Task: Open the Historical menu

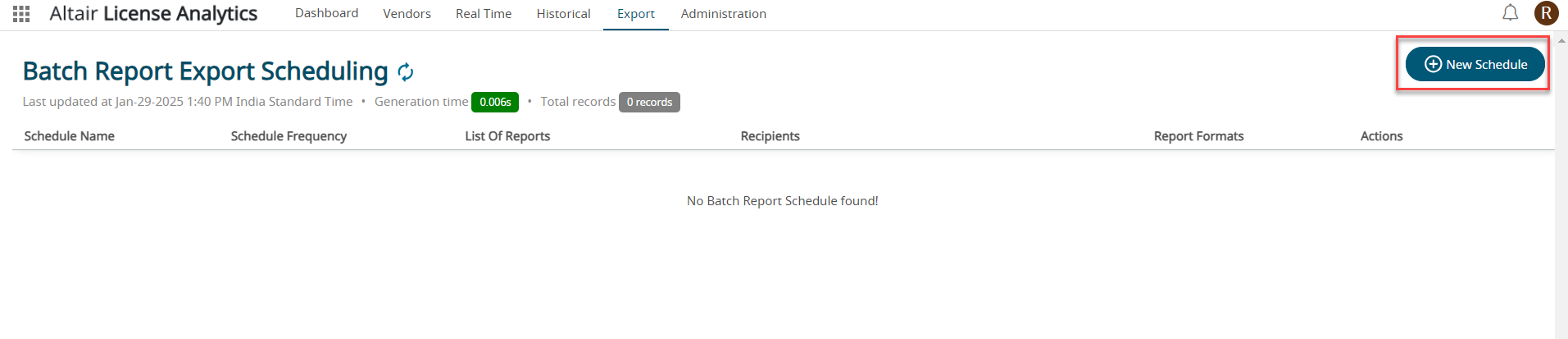Action: pos(563,14)
